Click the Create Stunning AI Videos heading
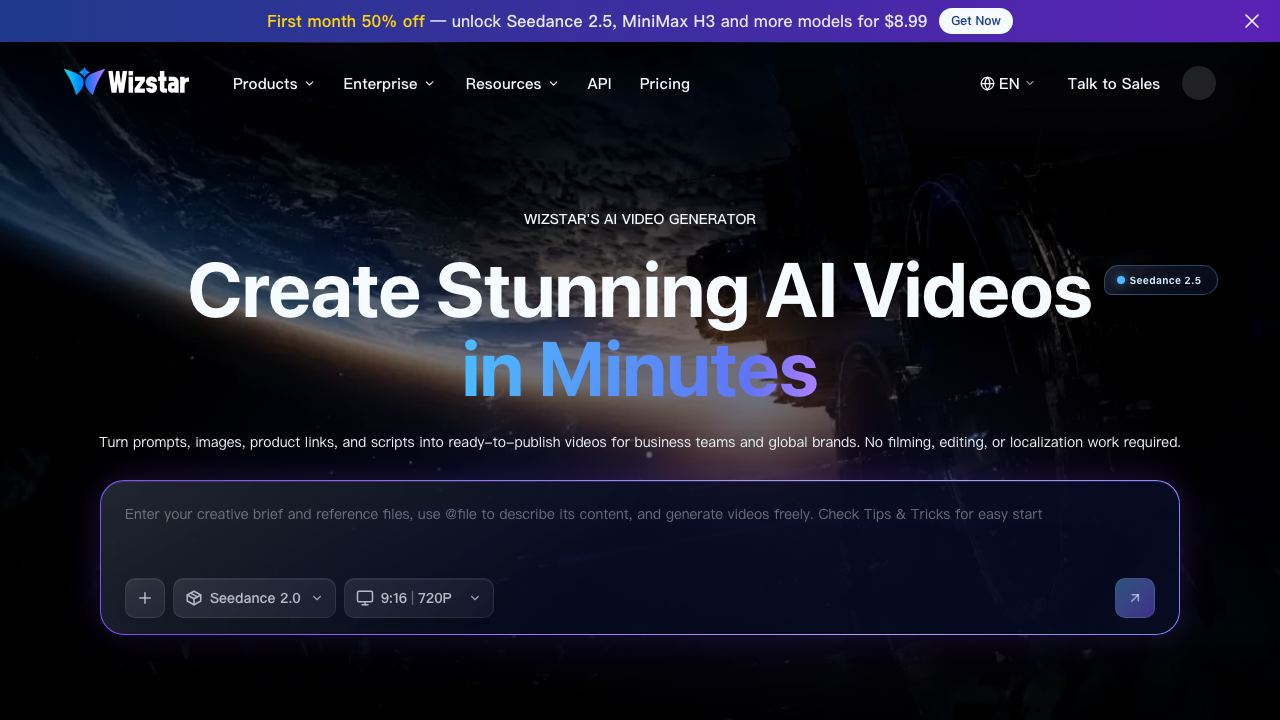Image resolution: width=1280 pixels, height=720 pixels. point(640,291)
